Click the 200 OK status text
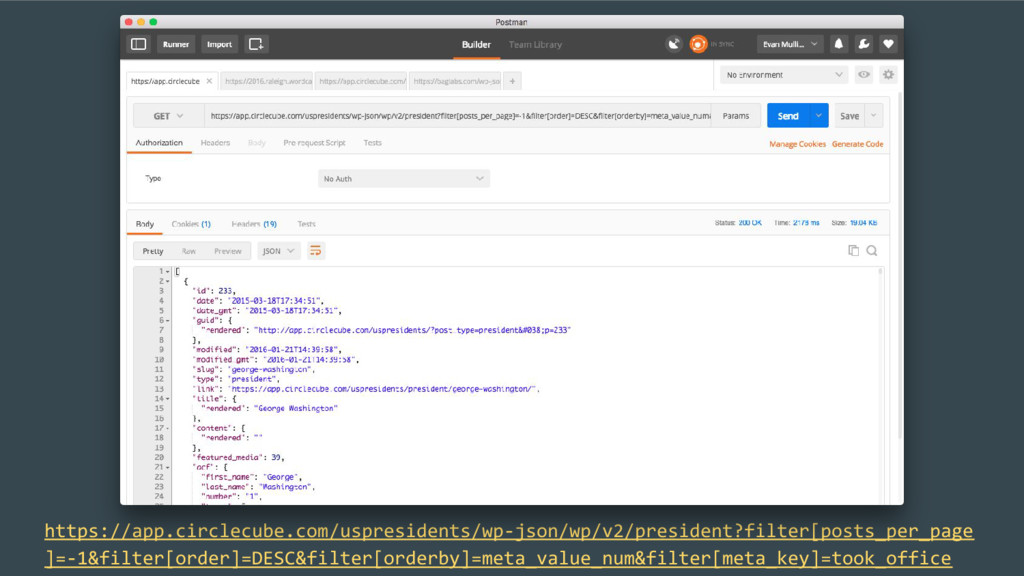The width and height of the screenshot is (1024, 576). coord(750,223)
